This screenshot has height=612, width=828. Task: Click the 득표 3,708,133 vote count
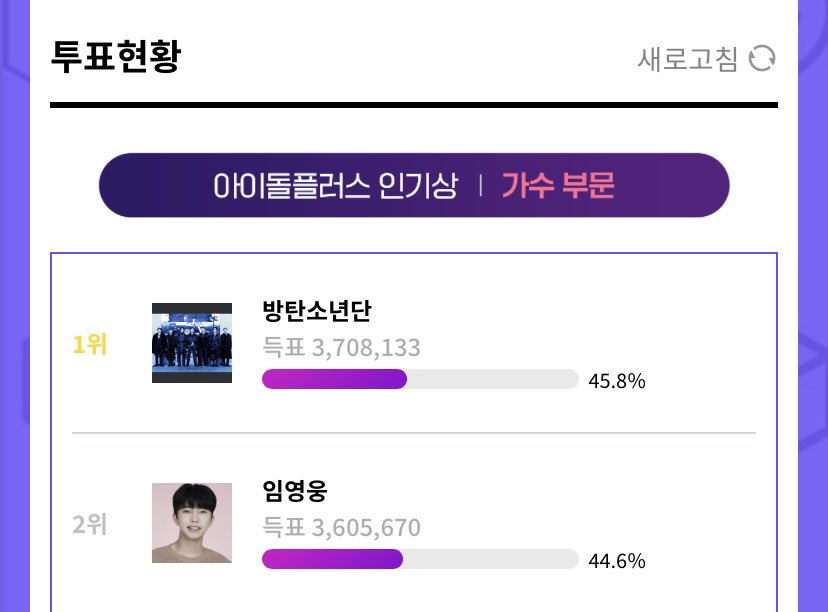[x=342, y=347]
